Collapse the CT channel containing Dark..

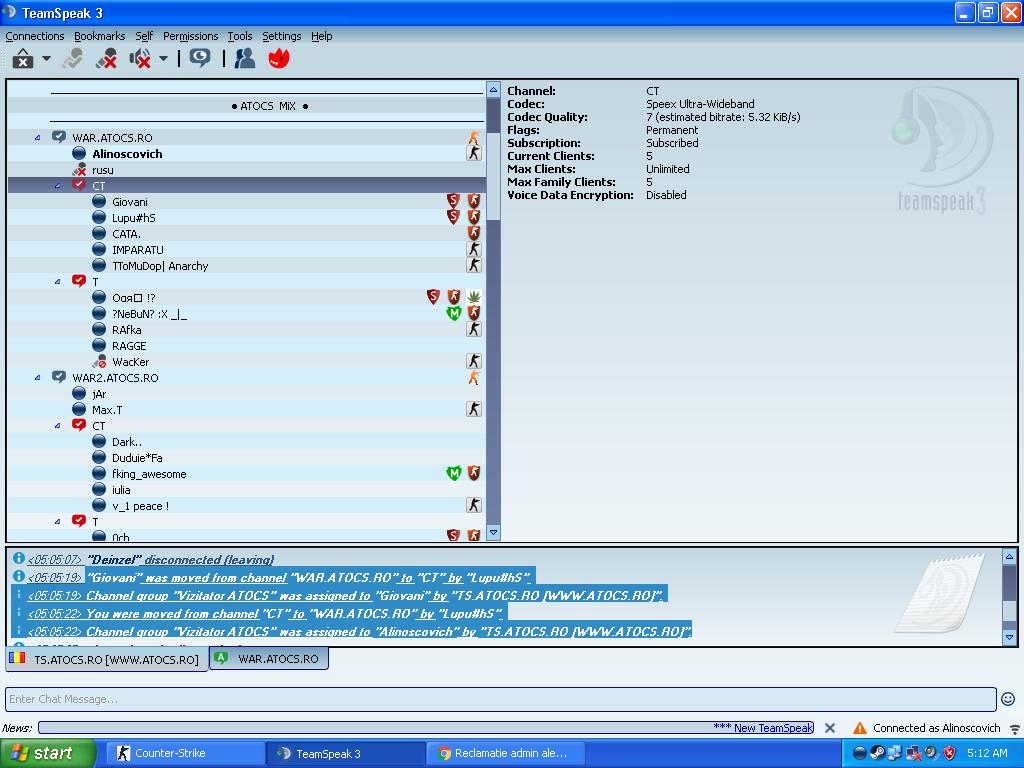[x=57, y=426]
